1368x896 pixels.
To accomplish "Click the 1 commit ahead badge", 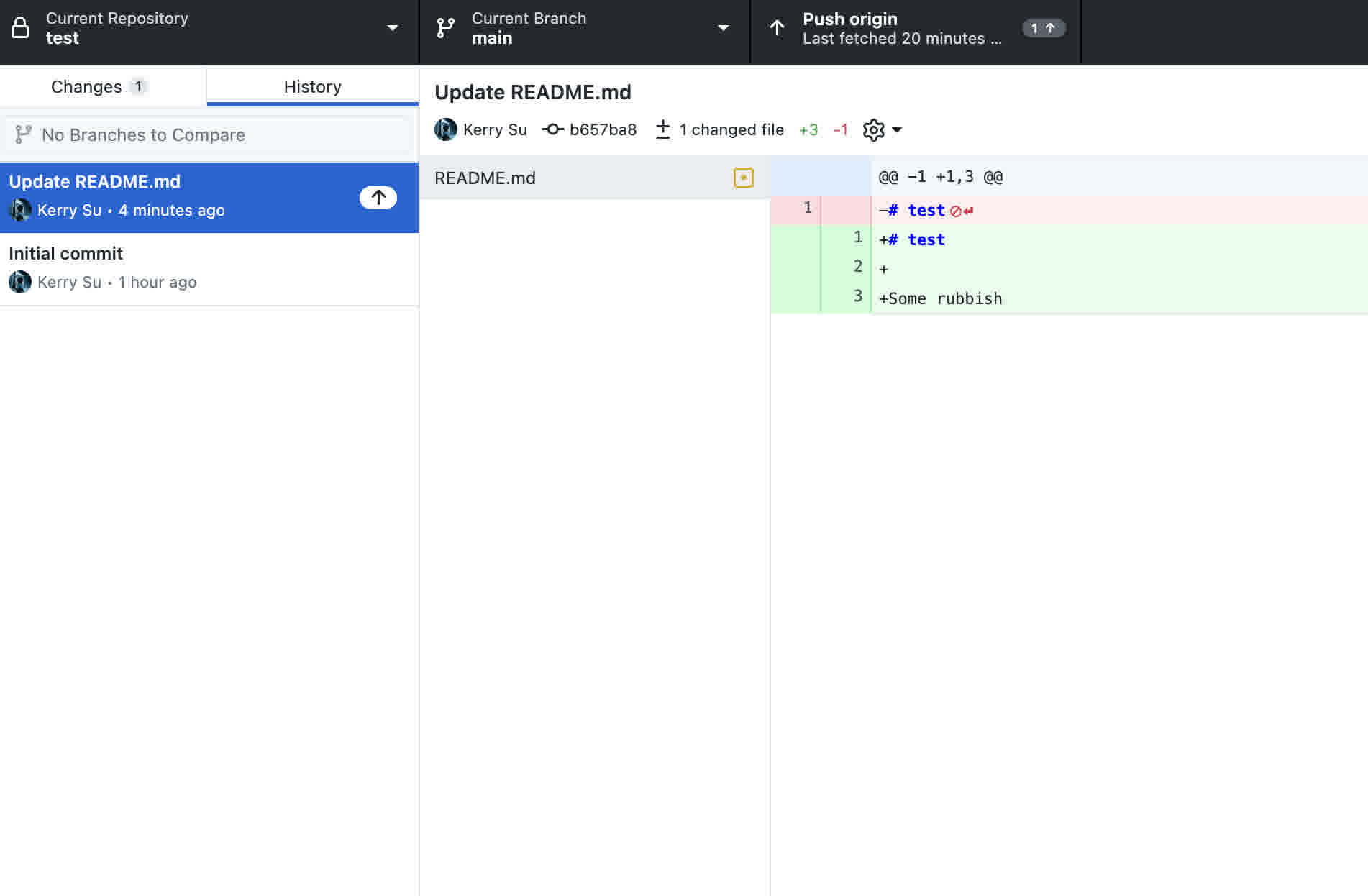I will (x=1043, y=28).
